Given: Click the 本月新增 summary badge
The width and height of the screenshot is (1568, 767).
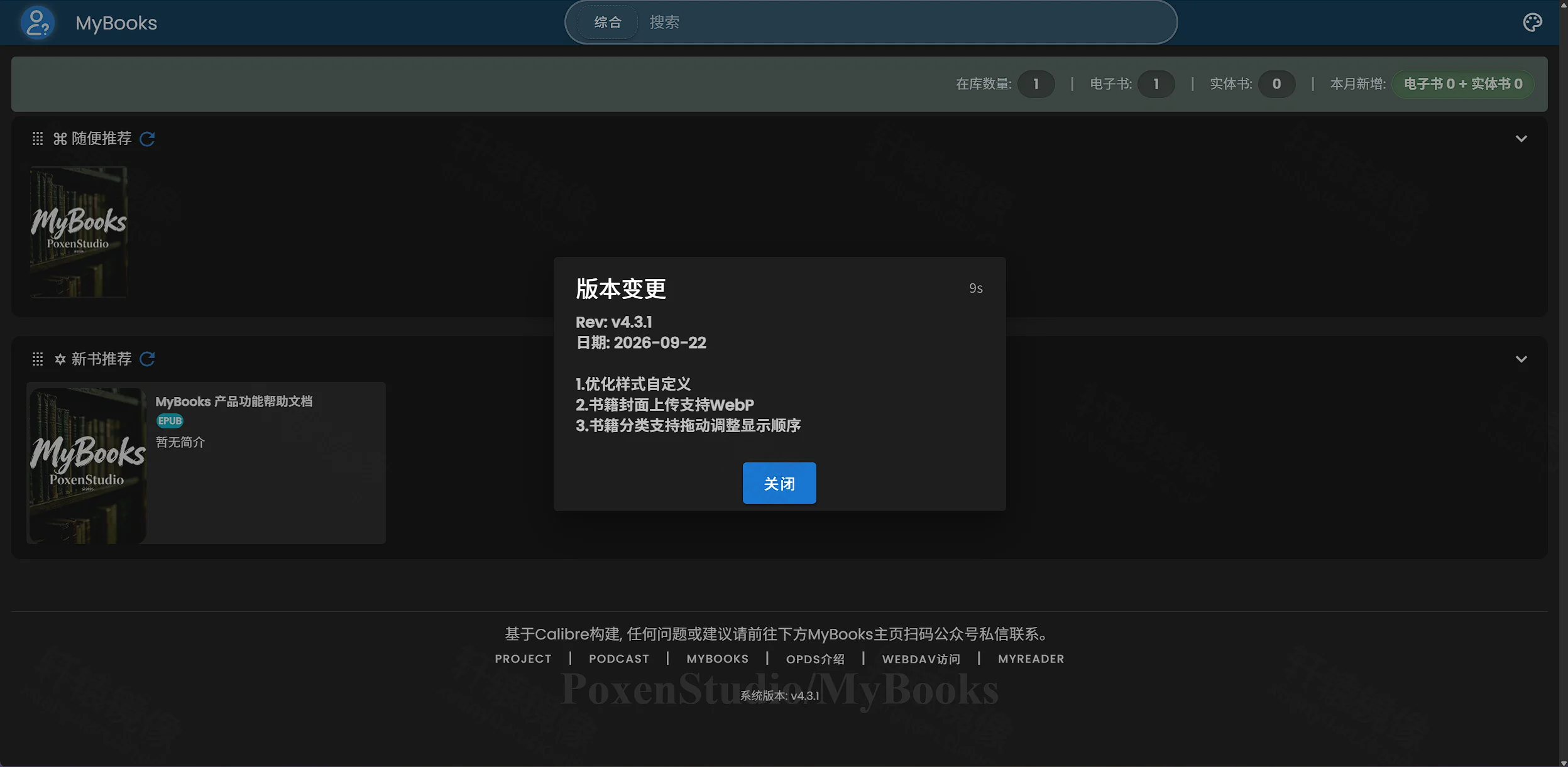Looking at the screenshot, I should click(x=1463, y=84).
